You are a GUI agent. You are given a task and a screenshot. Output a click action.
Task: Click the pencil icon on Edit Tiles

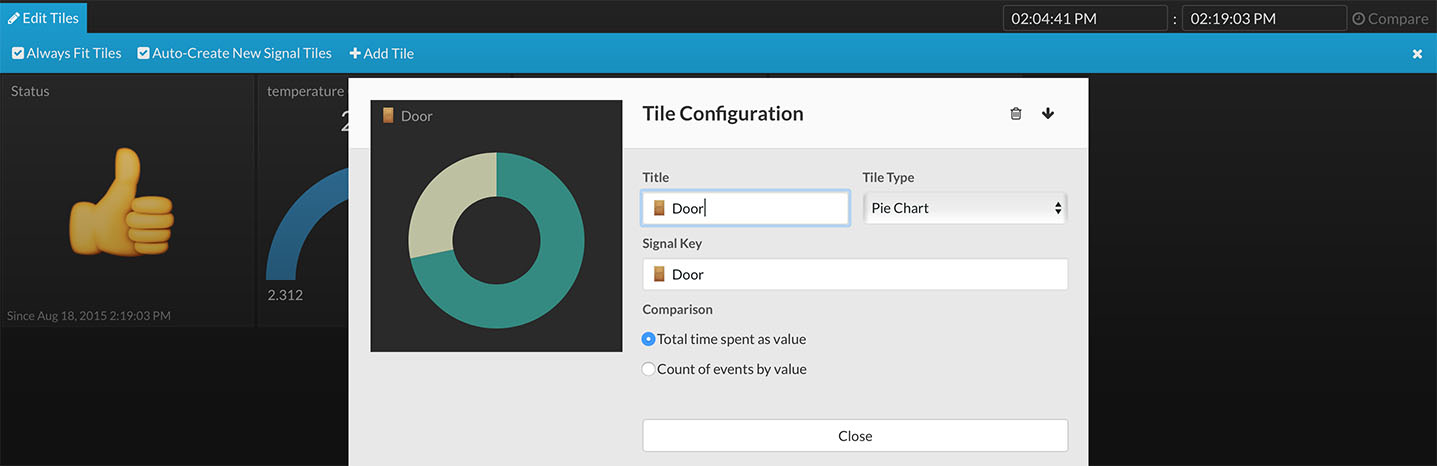pos(14,19)
